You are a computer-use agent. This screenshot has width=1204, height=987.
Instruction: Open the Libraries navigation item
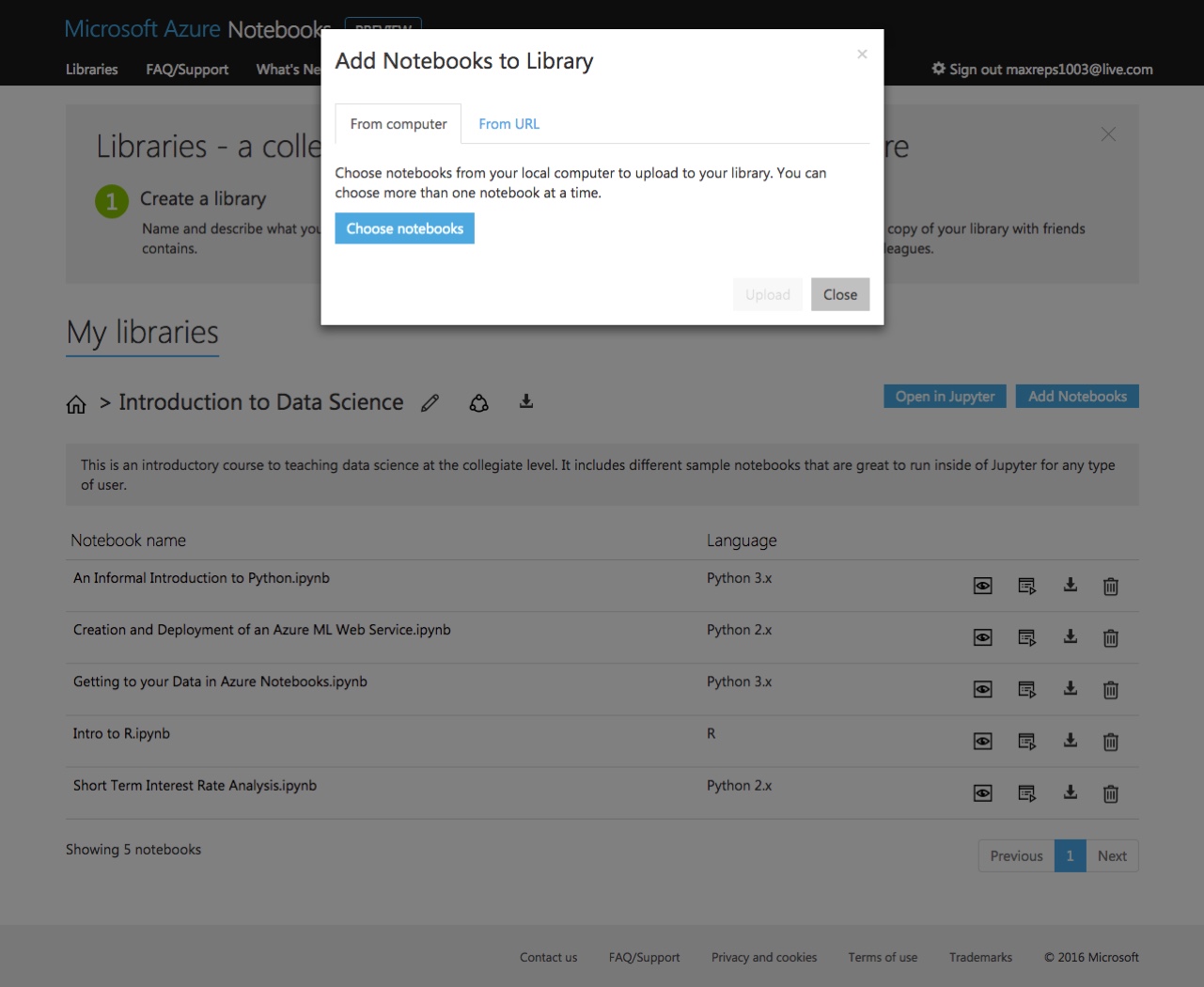[92, 70]
